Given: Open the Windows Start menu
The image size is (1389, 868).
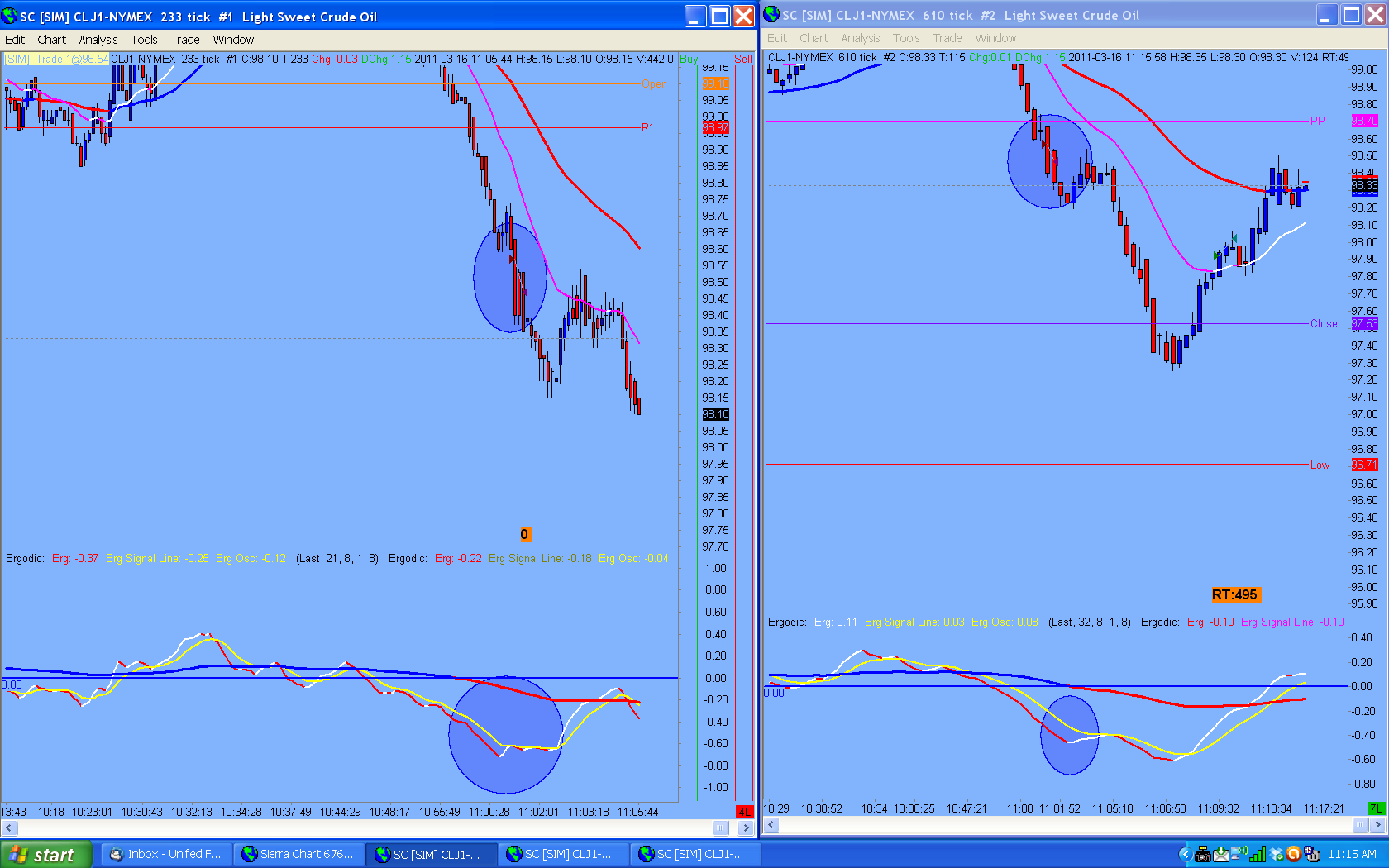Looking at the screenshot, I should pos(45,855).
